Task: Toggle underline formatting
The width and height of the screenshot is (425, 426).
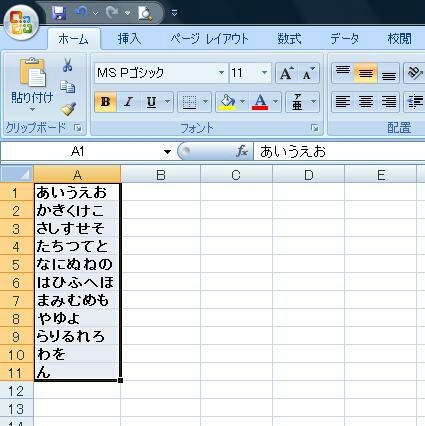Action: (151, 102)
